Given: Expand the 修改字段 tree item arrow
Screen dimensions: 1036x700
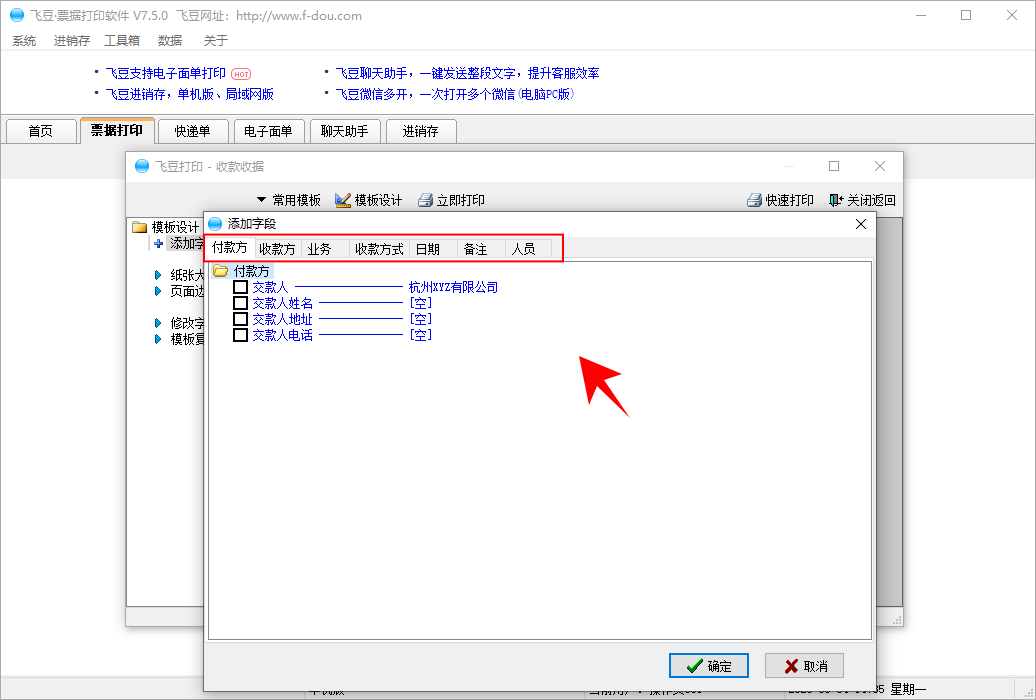Looking at the screenshot, I should (158, 323).
